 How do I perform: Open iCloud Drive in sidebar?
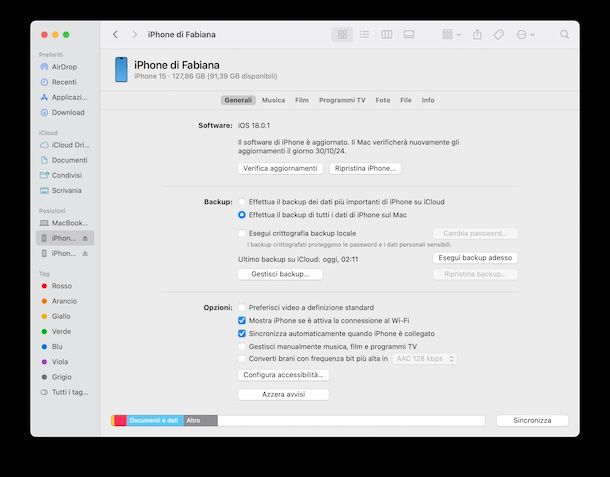(x=65, y=145)
